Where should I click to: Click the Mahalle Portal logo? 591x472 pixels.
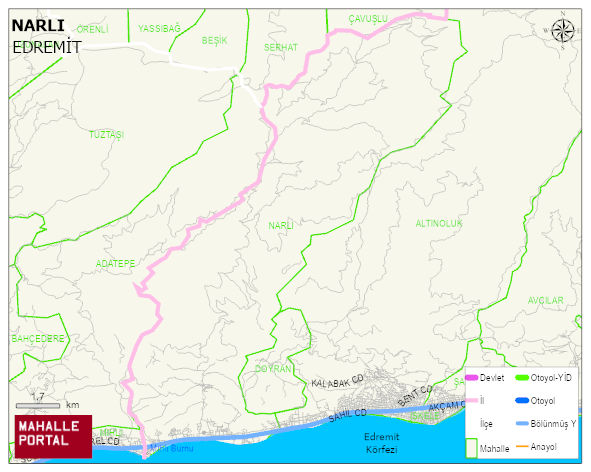tap(53, 437)
